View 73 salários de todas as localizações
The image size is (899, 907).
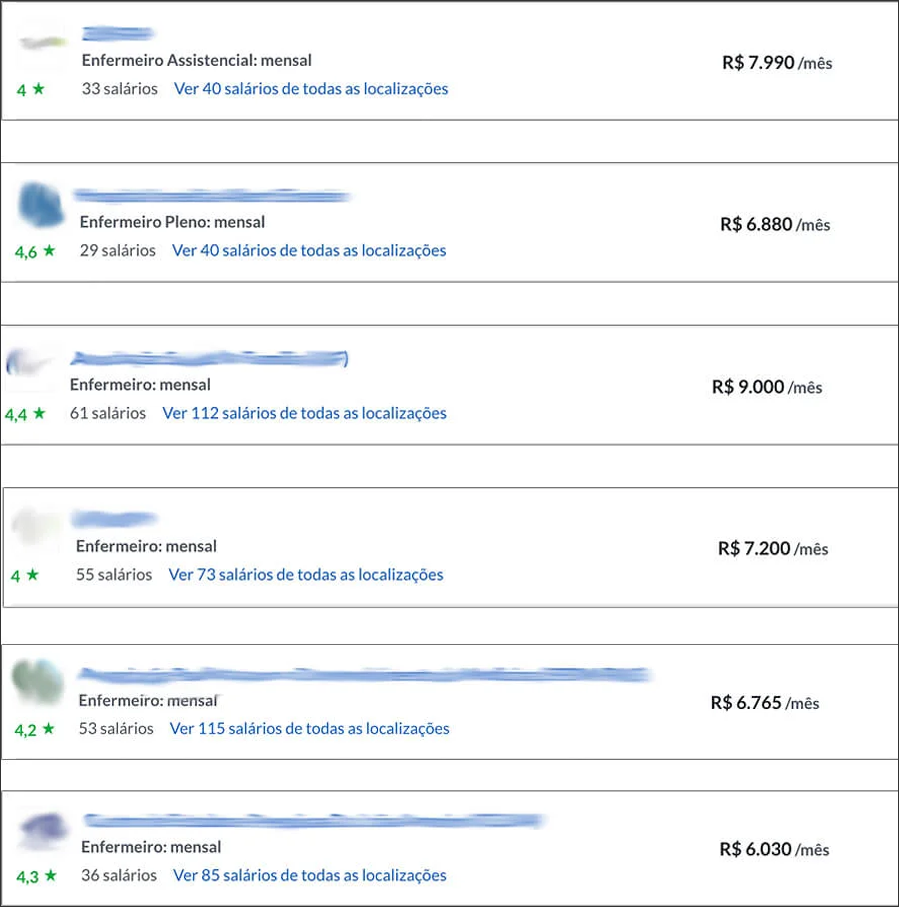[306, 575]
